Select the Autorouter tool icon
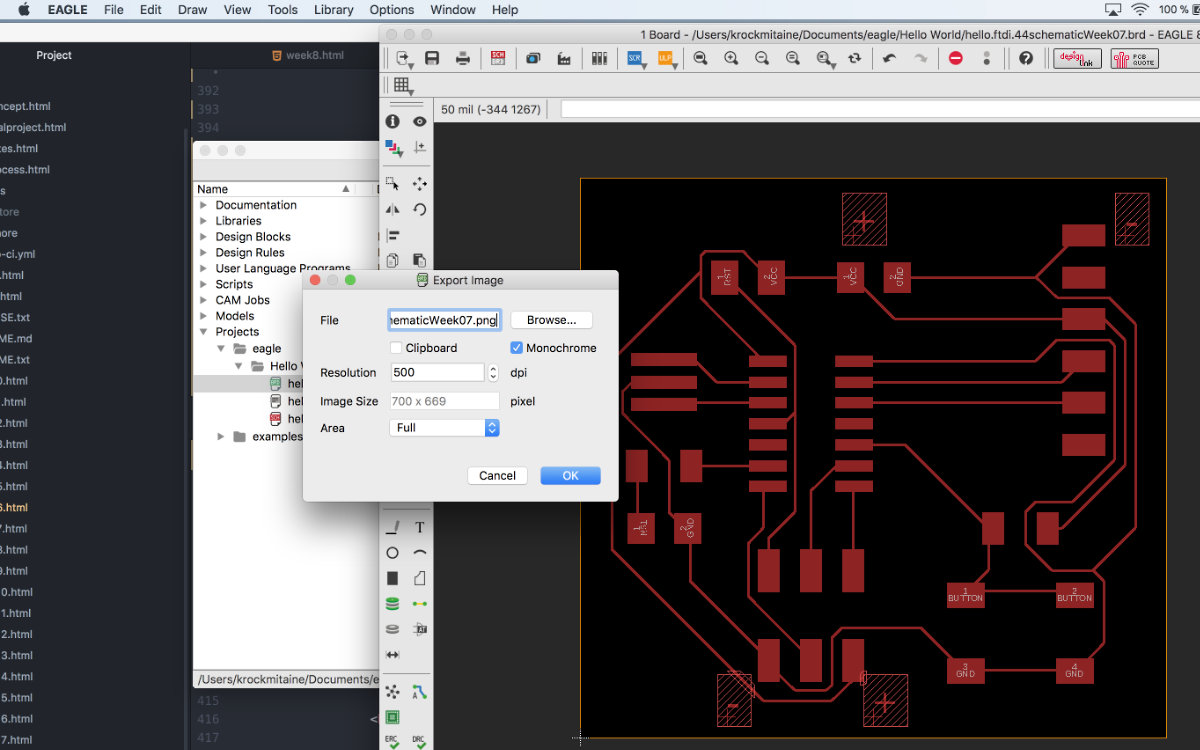The height and width of the screenshot is (750, 1200). pyautogui.click(x=420, y=691)
